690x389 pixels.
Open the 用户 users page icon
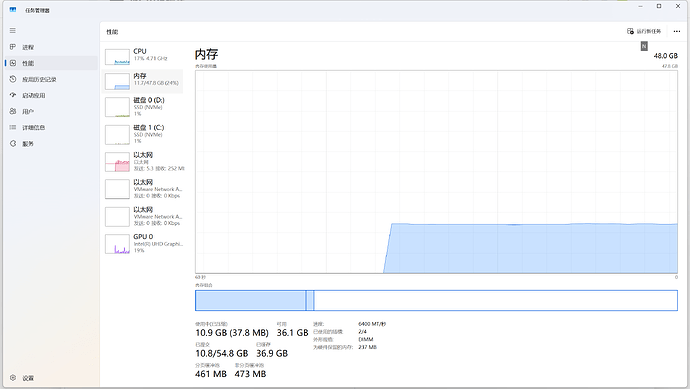click(x=13, y=111)
